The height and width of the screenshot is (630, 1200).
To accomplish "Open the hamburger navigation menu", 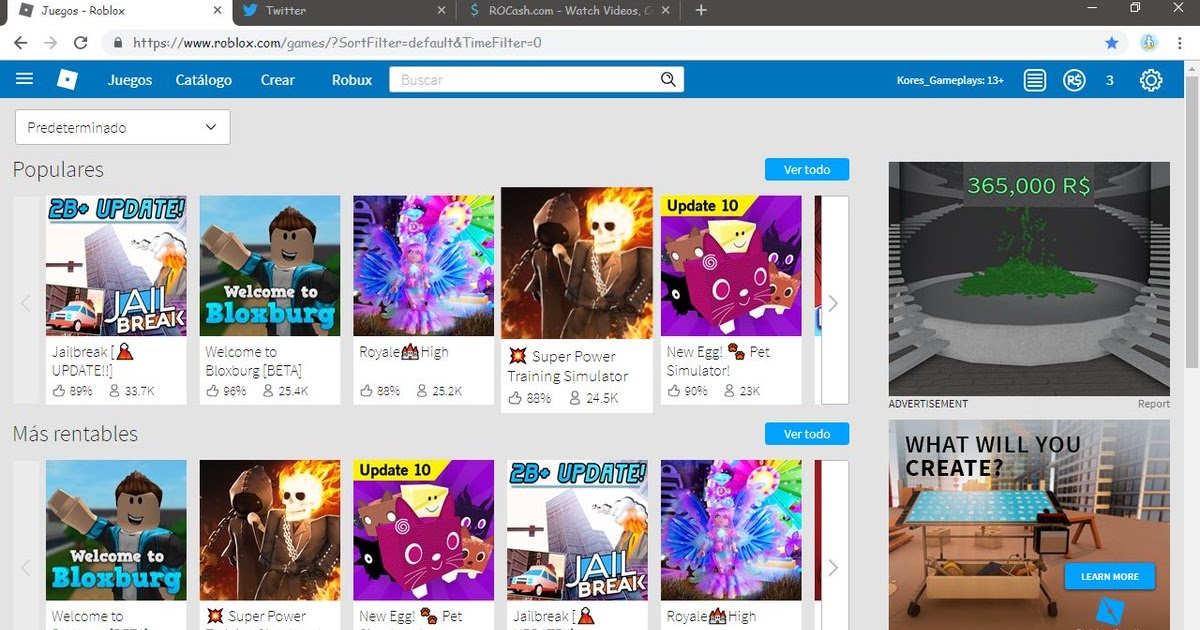I will [25, 79].
